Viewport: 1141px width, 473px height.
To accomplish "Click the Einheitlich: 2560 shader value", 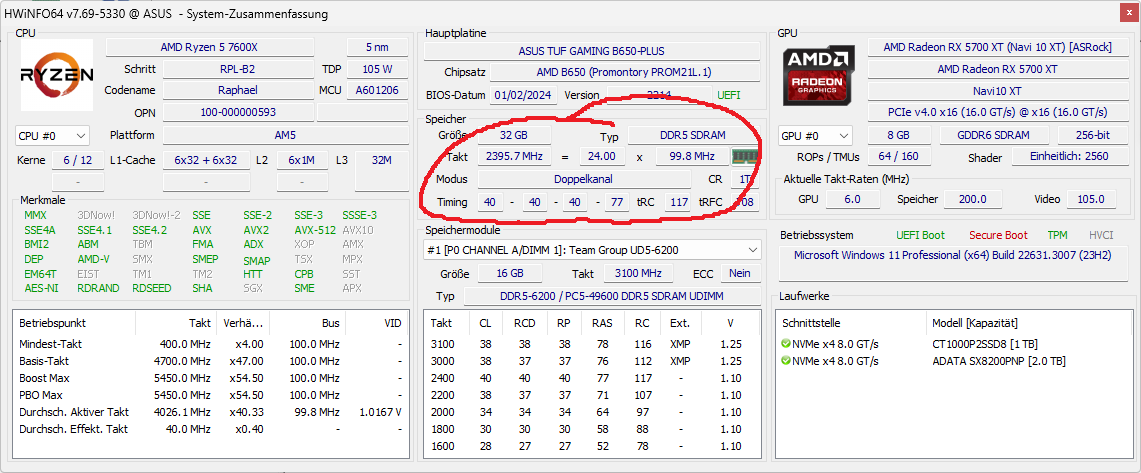I will coord(1069,156).
